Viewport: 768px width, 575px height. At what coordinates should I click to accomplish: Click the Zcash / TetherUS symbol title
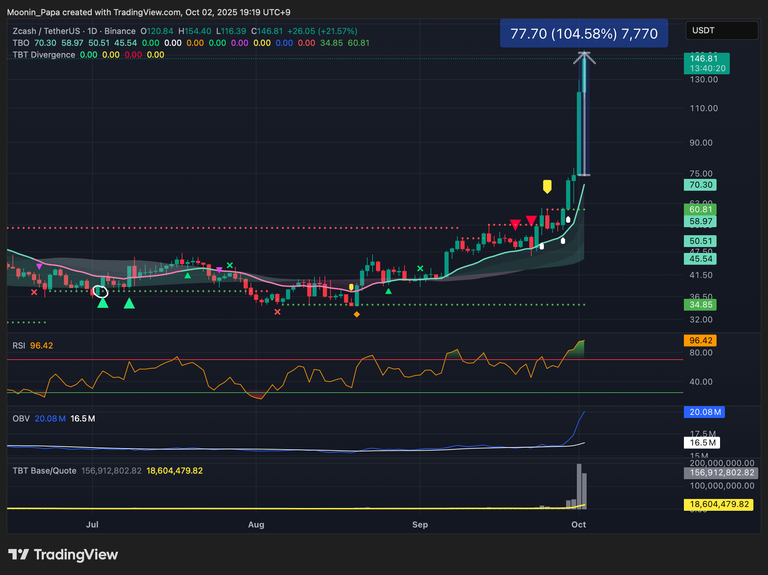(50, 30)
